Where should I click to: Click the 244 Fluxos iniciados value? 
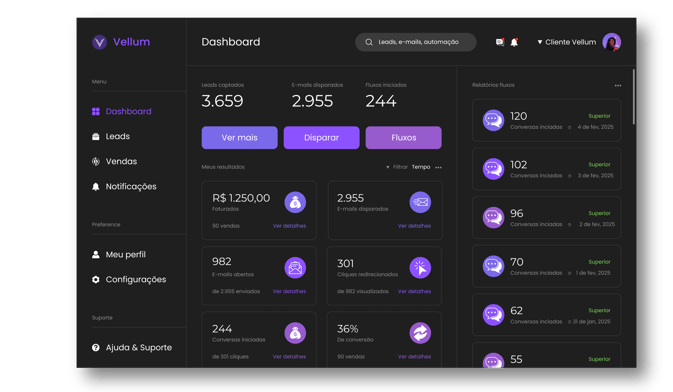click(x=381, y=101)
